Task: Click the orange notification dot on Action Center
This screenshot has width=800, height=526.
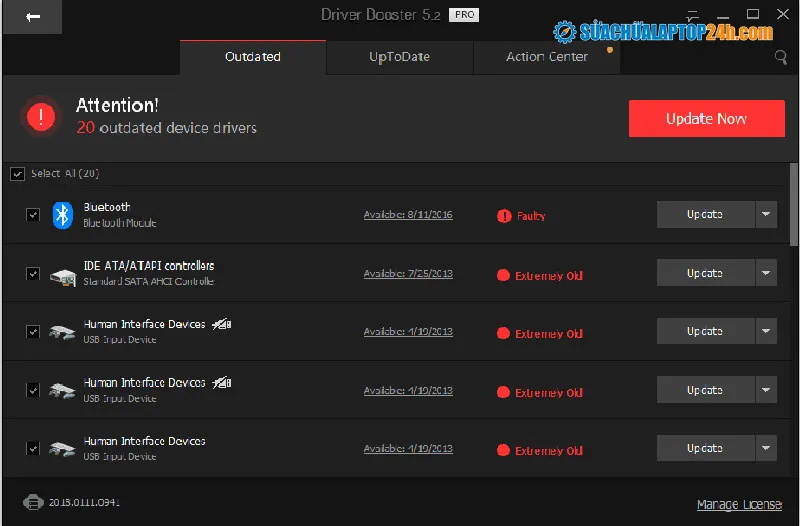Action: (x=610, y=50)
